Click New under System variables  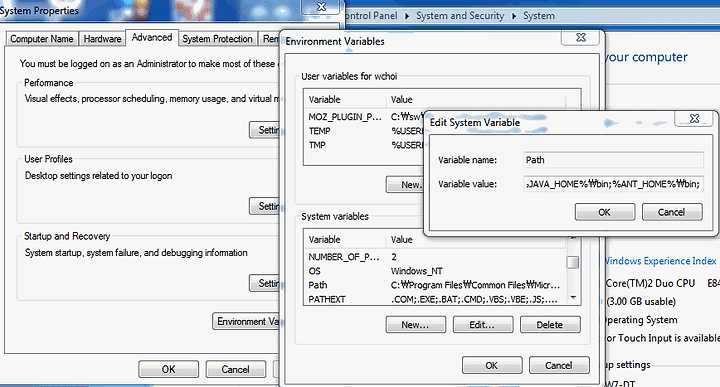416,325
